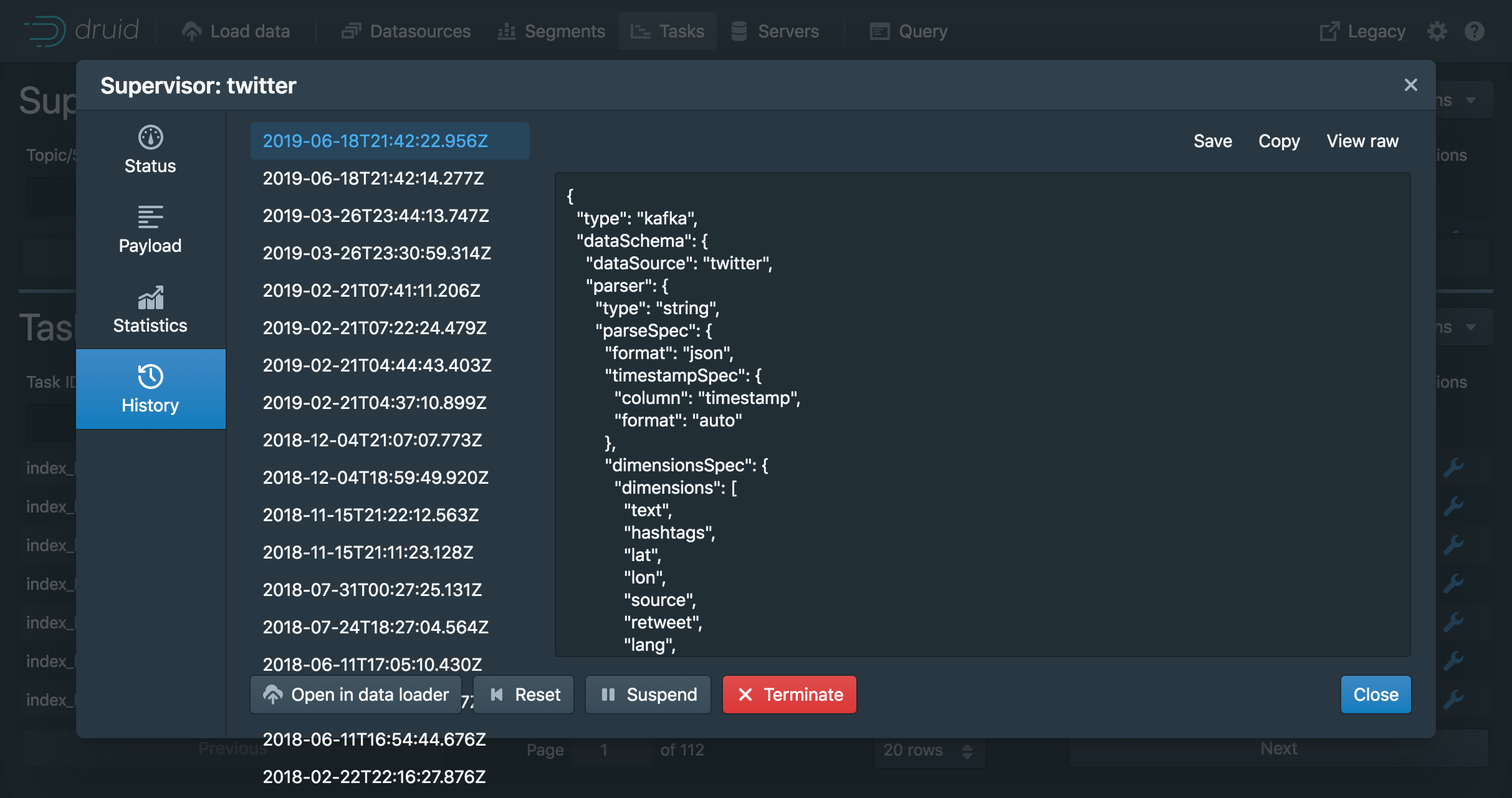The width and height of the screenshot is (1512, 798).
Task: Select history entry 2018-11-15T21:11:23.128Z
Action: (x=390, y=552)
